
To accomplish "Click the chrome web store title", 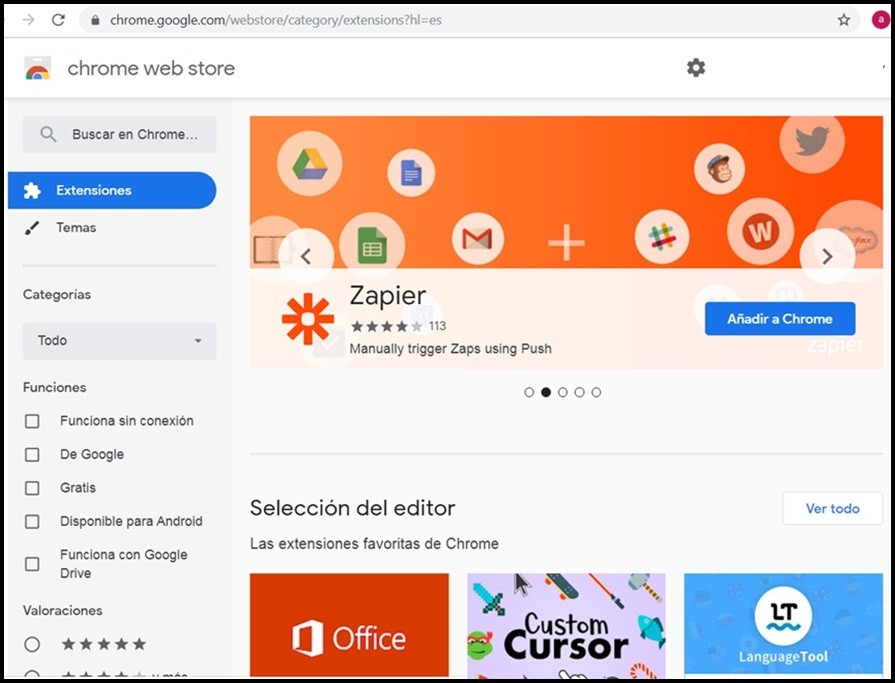I will coord(151,68).
